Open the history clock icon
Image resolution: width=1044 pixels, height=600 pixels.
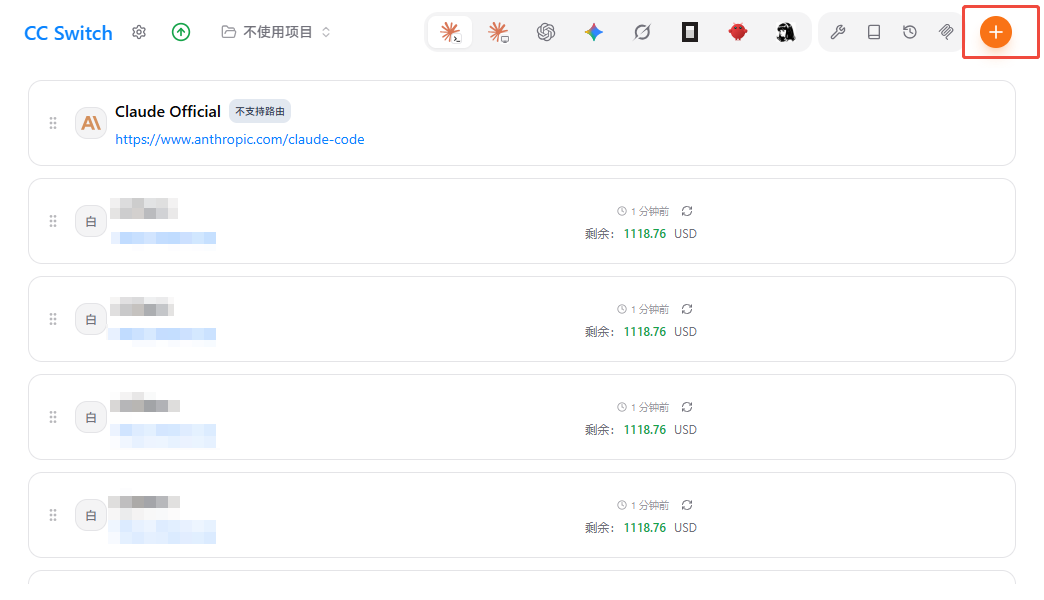coord(910,32)
